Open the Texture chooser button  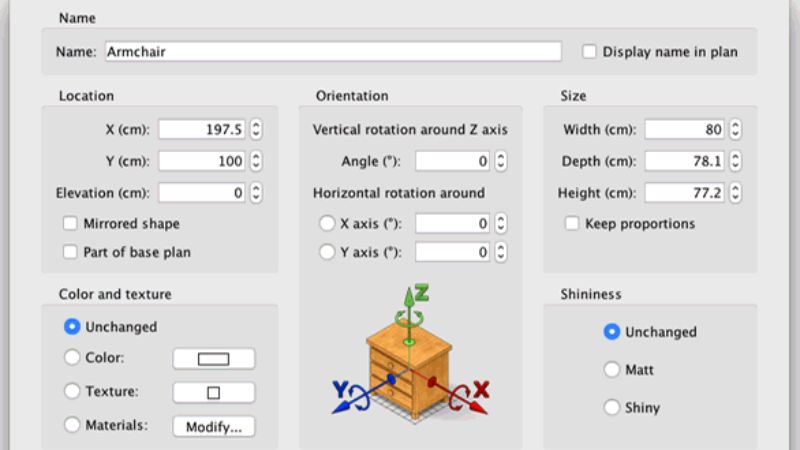[x=214, y=393]
